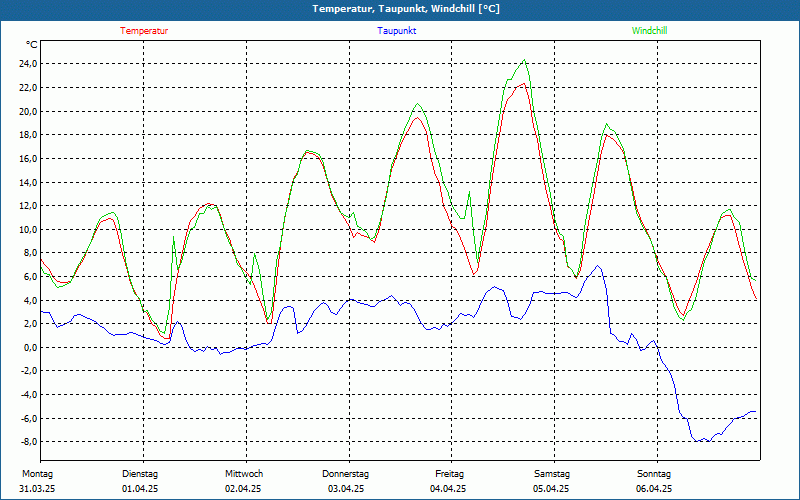Click the 14,0 y-axis value
800x500 pixels.
coord(27,182)
